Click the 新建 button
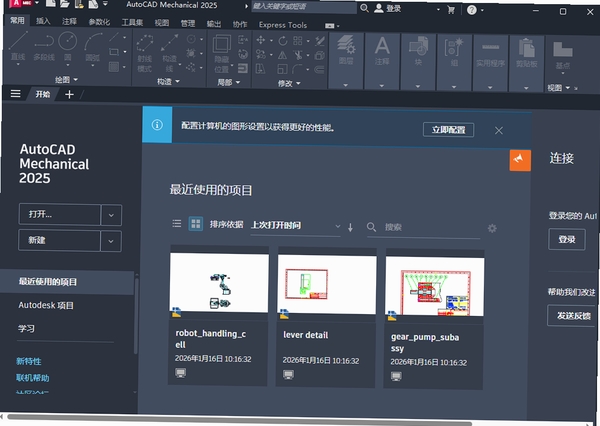 point(59,240)
